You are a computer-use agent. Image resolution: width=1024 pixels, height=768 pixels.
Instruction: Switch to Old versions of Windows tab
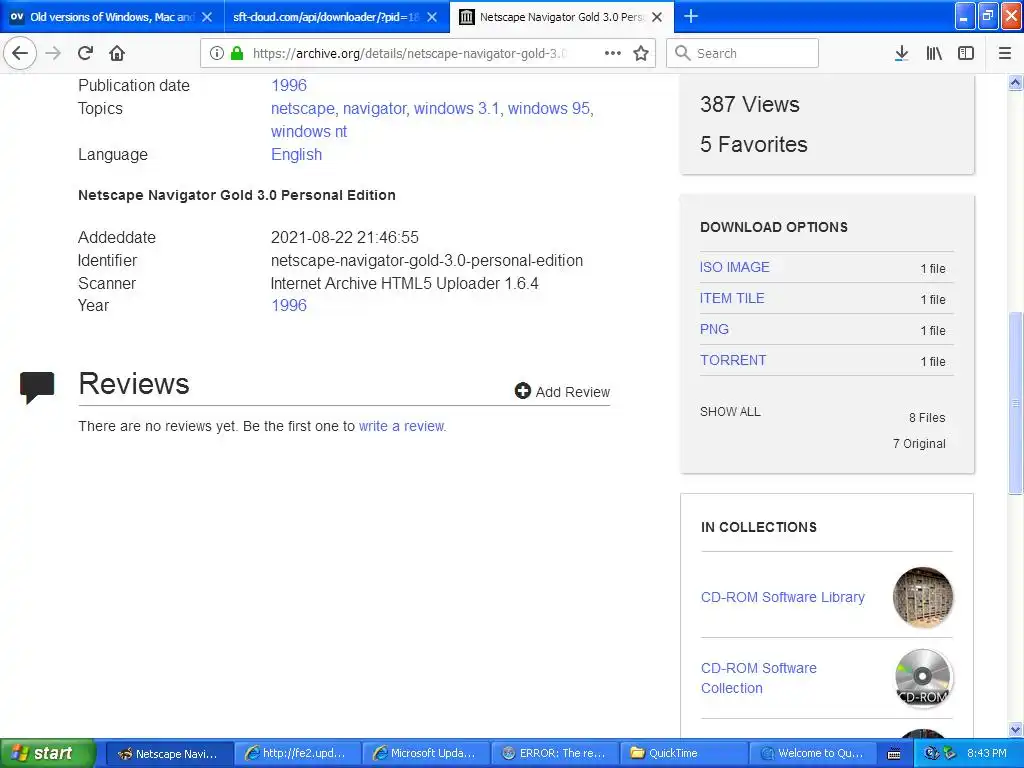pyautogui.click(x=112, y=17)
